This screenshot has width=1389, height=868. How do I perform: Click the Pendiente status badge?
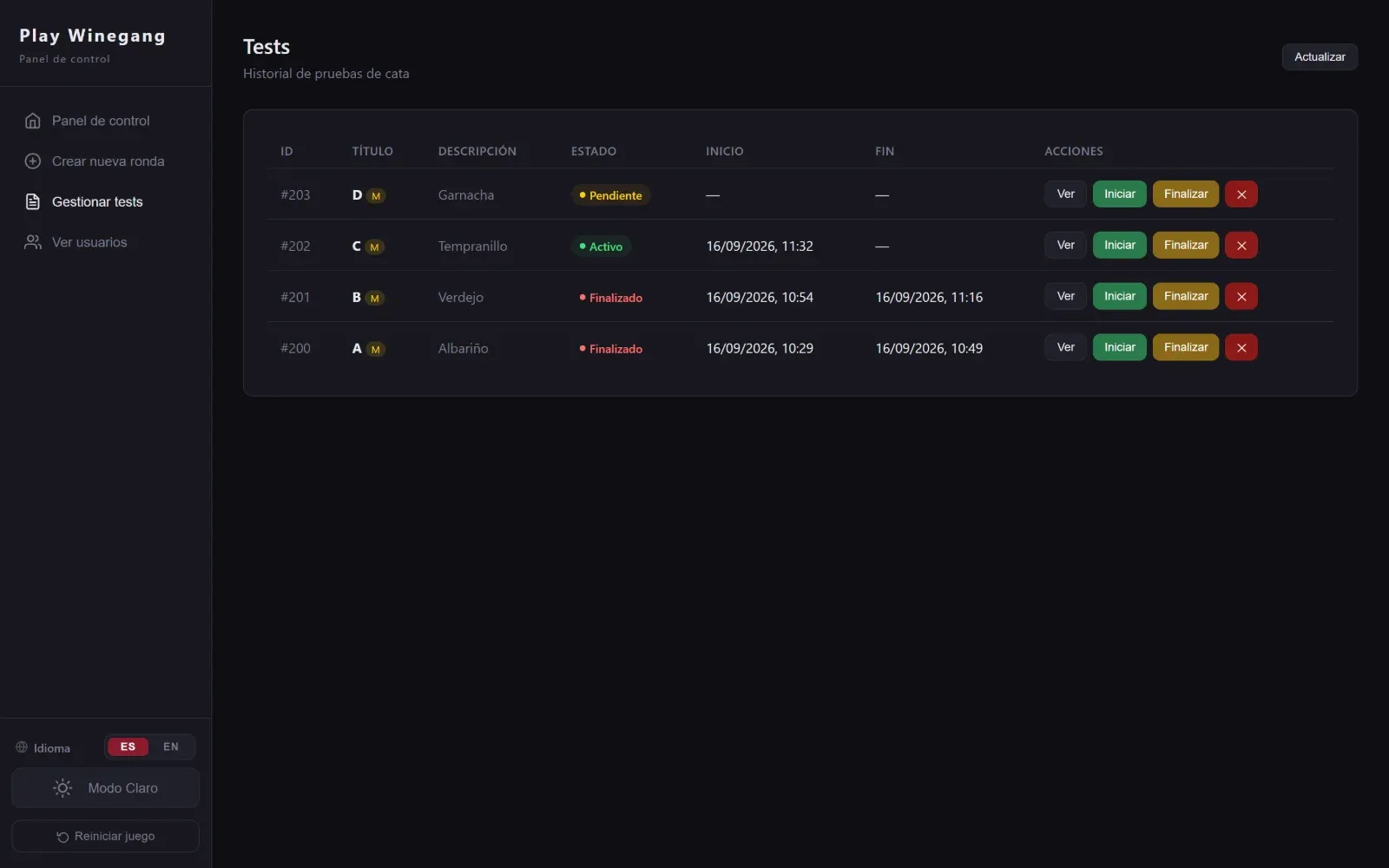(611, 195)
